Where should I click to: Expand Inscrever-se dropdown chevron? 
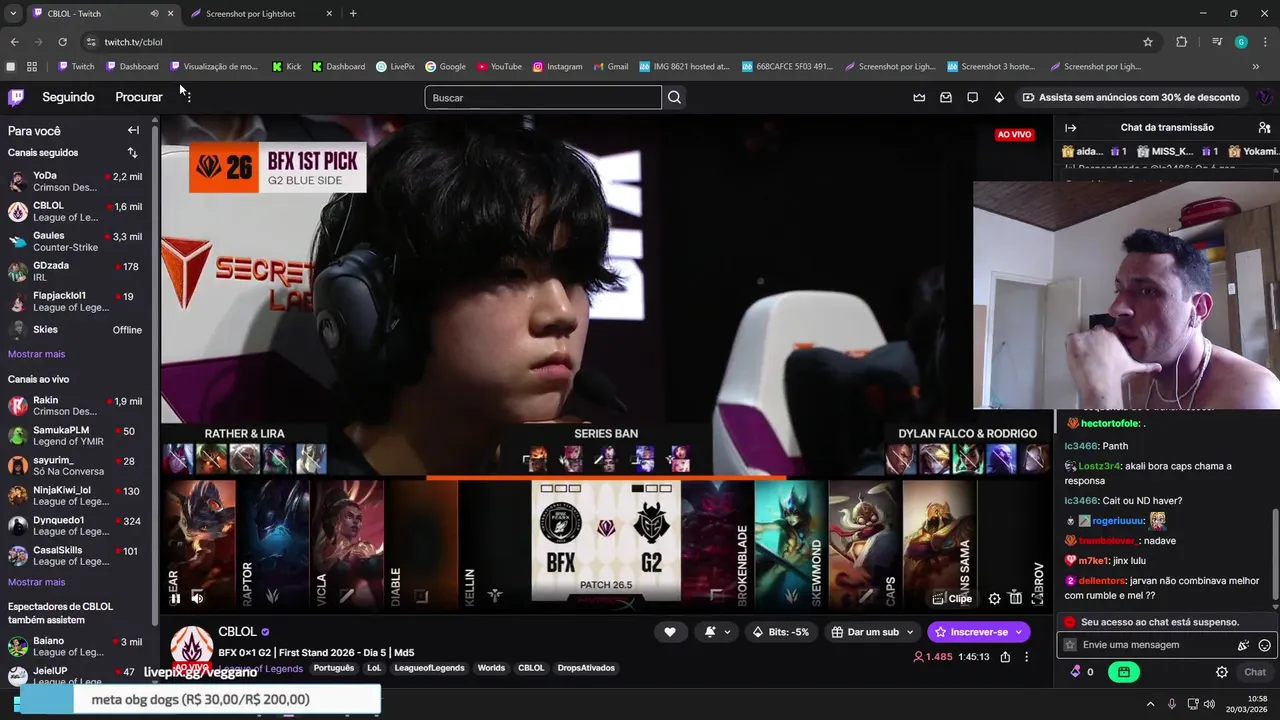[1019, 632]
